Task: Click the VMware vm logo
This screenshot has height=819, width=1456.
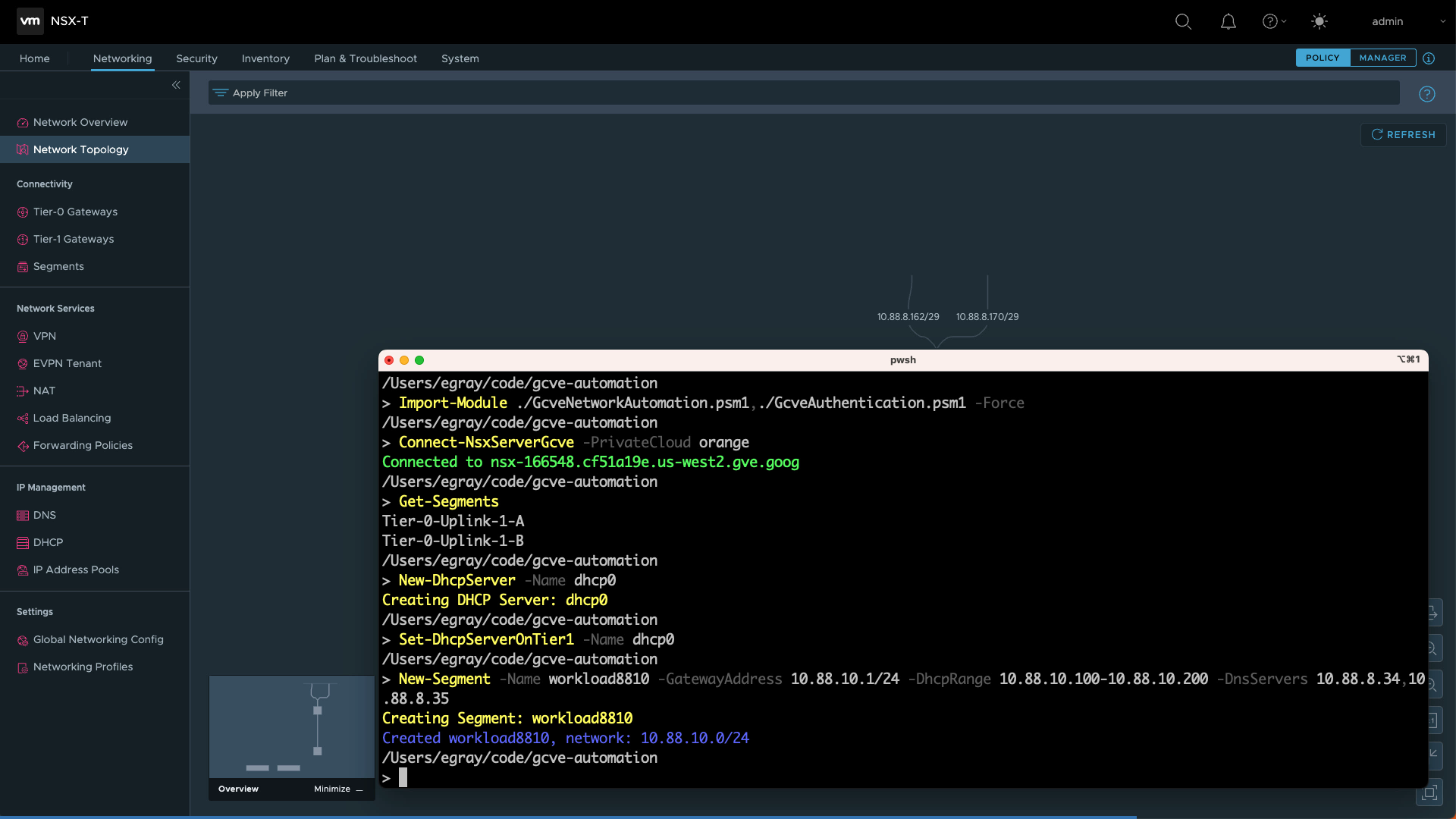Action: point(30,21)
